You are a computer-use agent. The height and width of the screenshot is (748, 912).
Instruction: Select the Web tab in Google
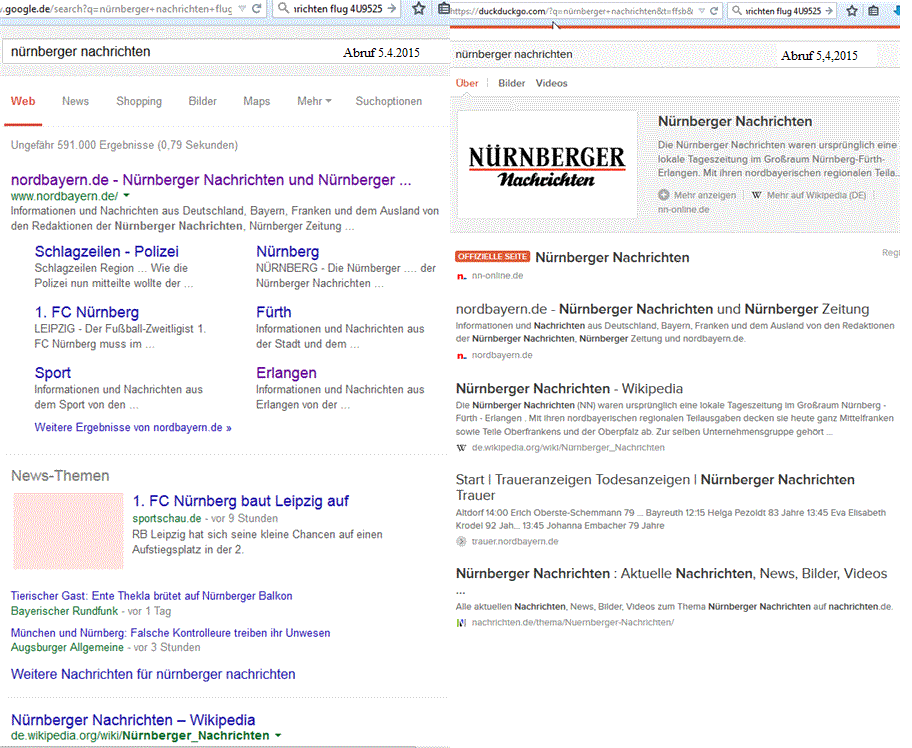click(x=23, y=101)
